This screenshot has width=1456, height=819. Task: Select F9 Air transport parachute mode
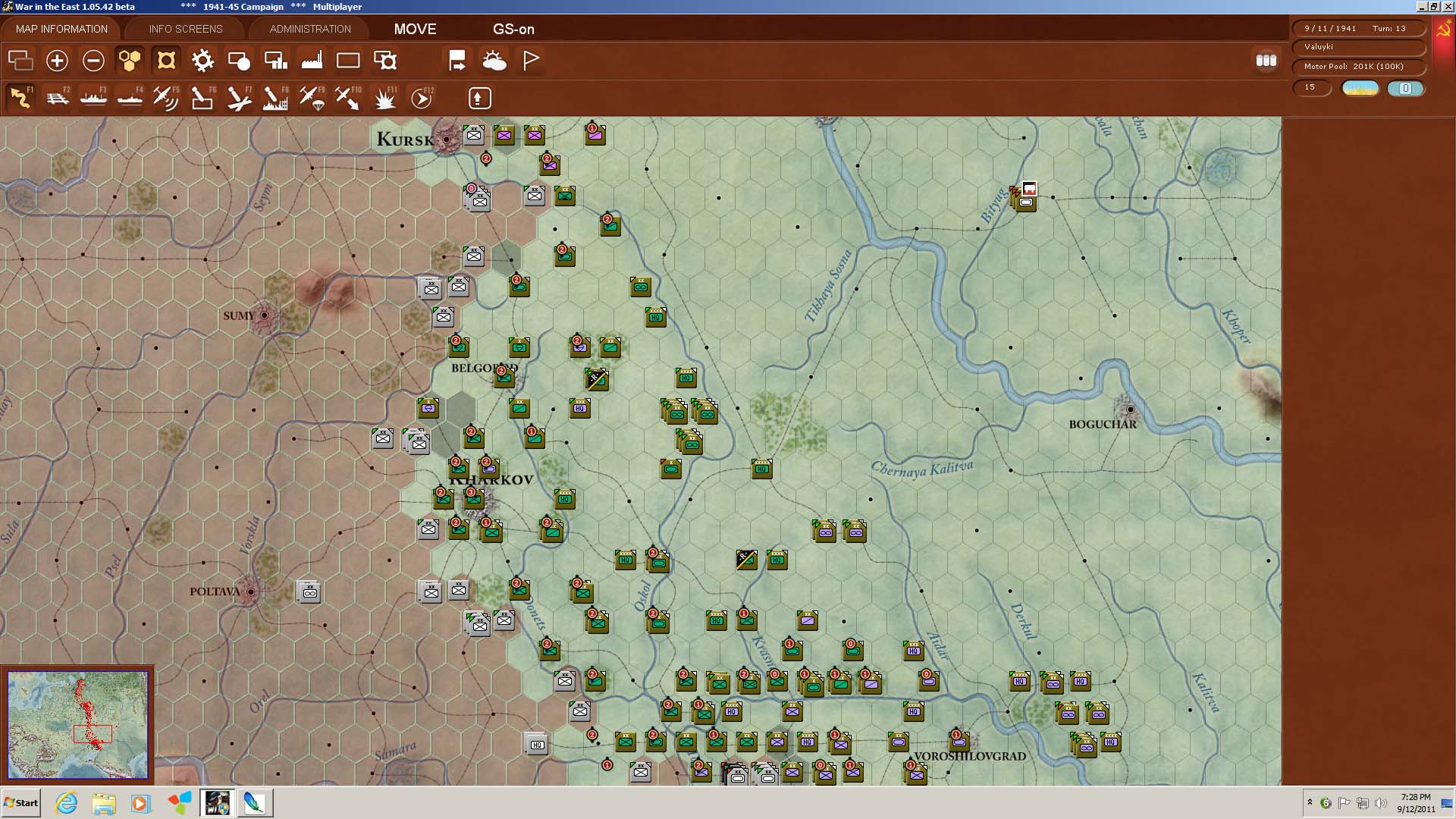(312, 98)
